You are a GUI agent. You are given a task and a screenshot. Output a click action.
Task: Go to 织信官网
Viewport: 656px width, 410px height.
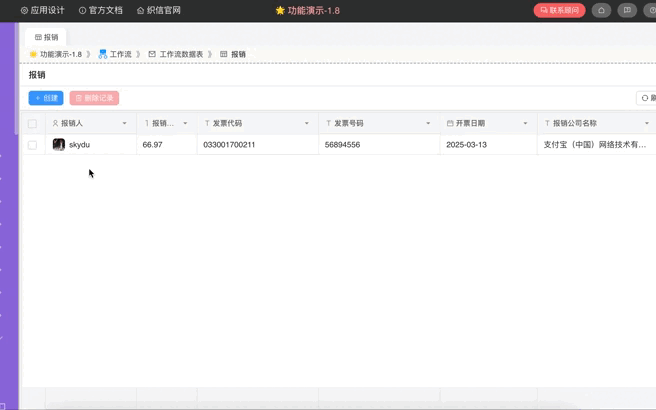coord(159,10)
